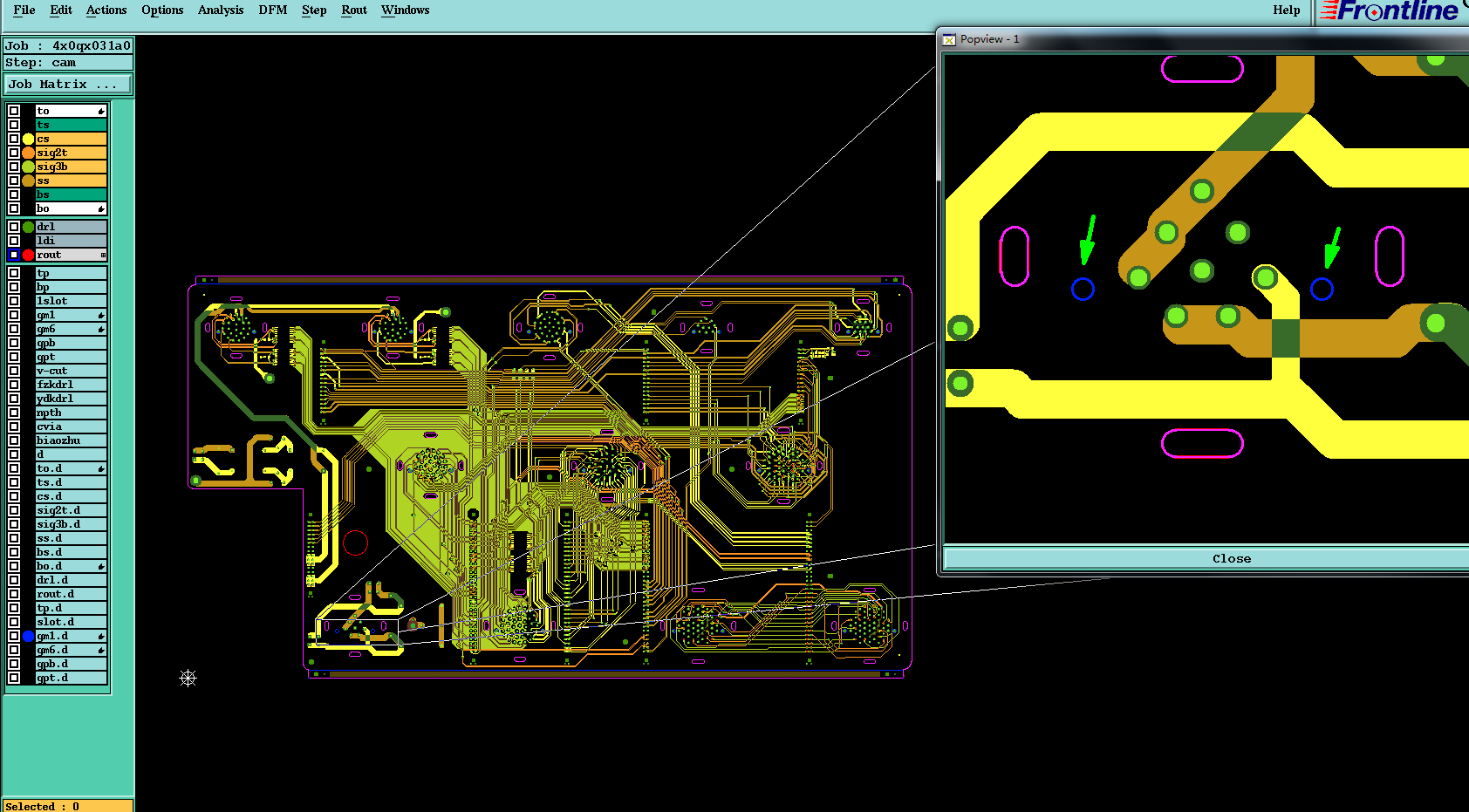This screenshot has width=1469, height=812.
Task: Toggle the checkbox for v-cut layer
Action: pos(14,371)
